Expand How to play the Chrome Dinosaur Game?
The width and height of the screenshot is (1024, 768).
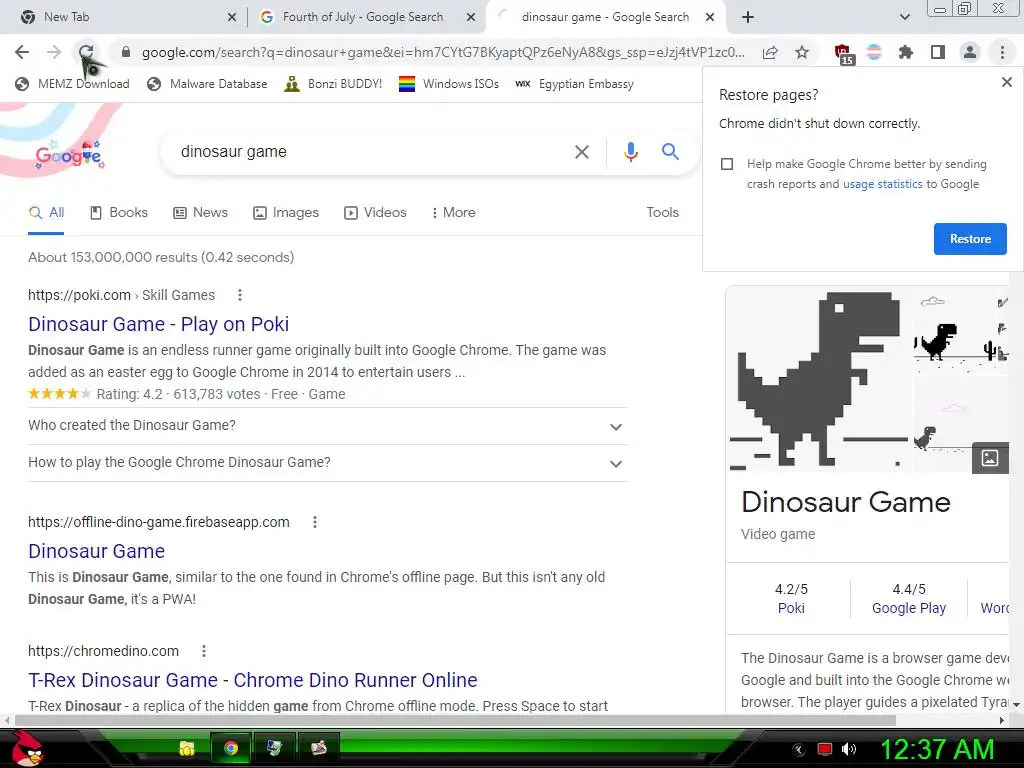click(327, 463)
